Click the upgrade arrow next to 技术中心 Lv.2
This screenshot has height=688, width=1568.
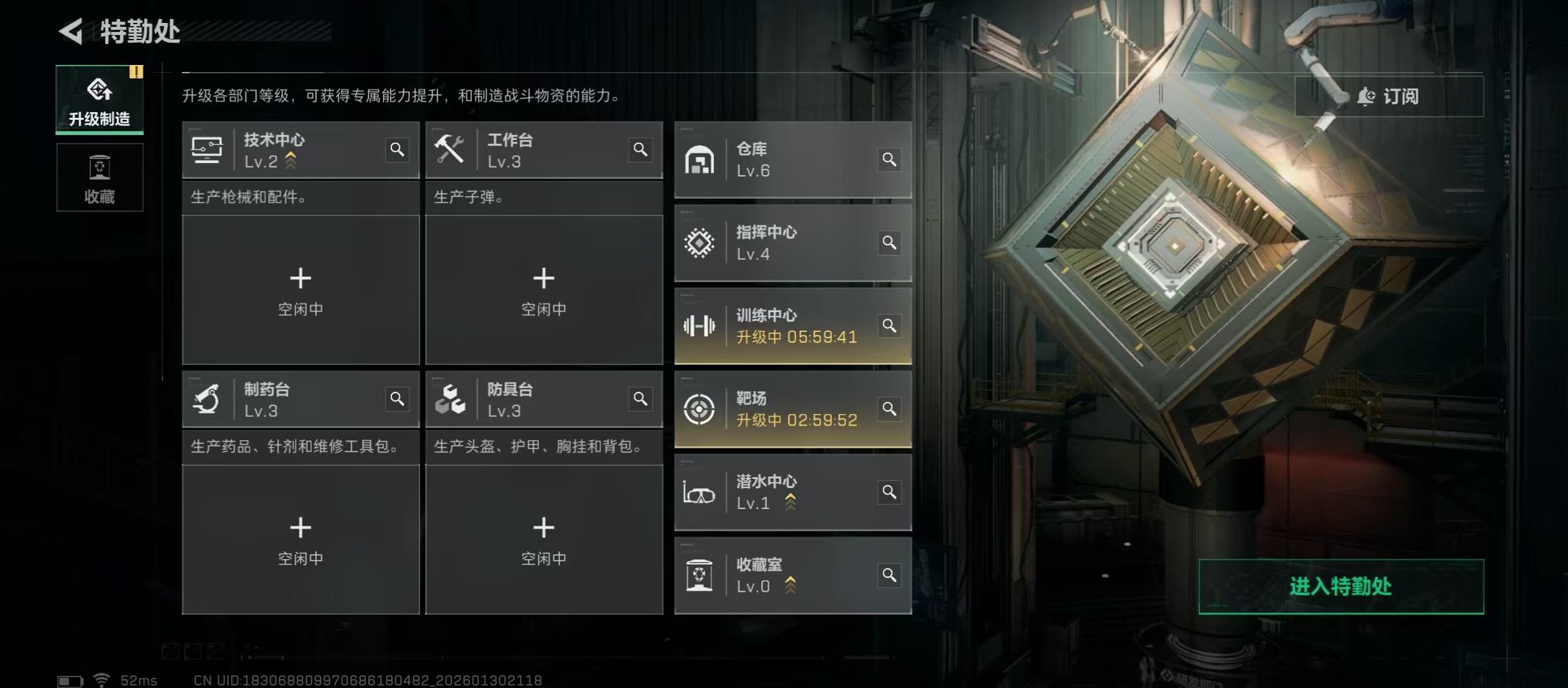pos(291,161)
